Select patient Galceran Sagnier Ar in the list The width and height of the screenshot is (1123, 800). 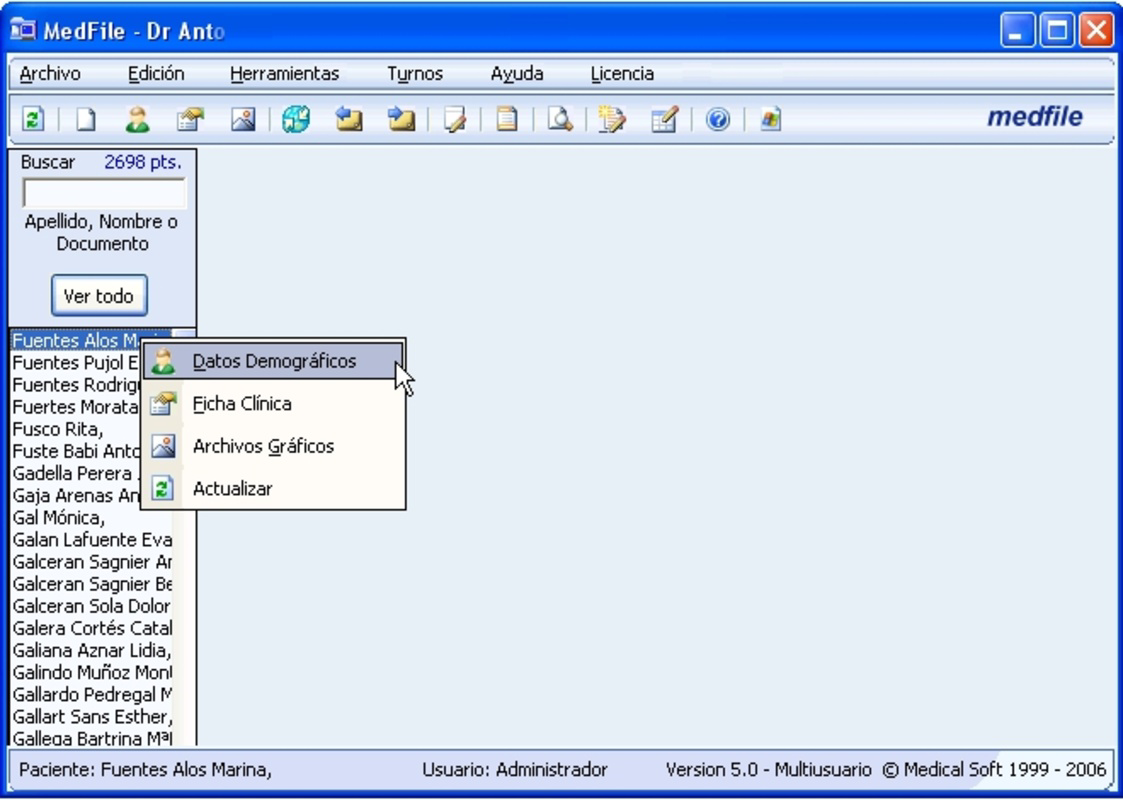pos(92,562)
